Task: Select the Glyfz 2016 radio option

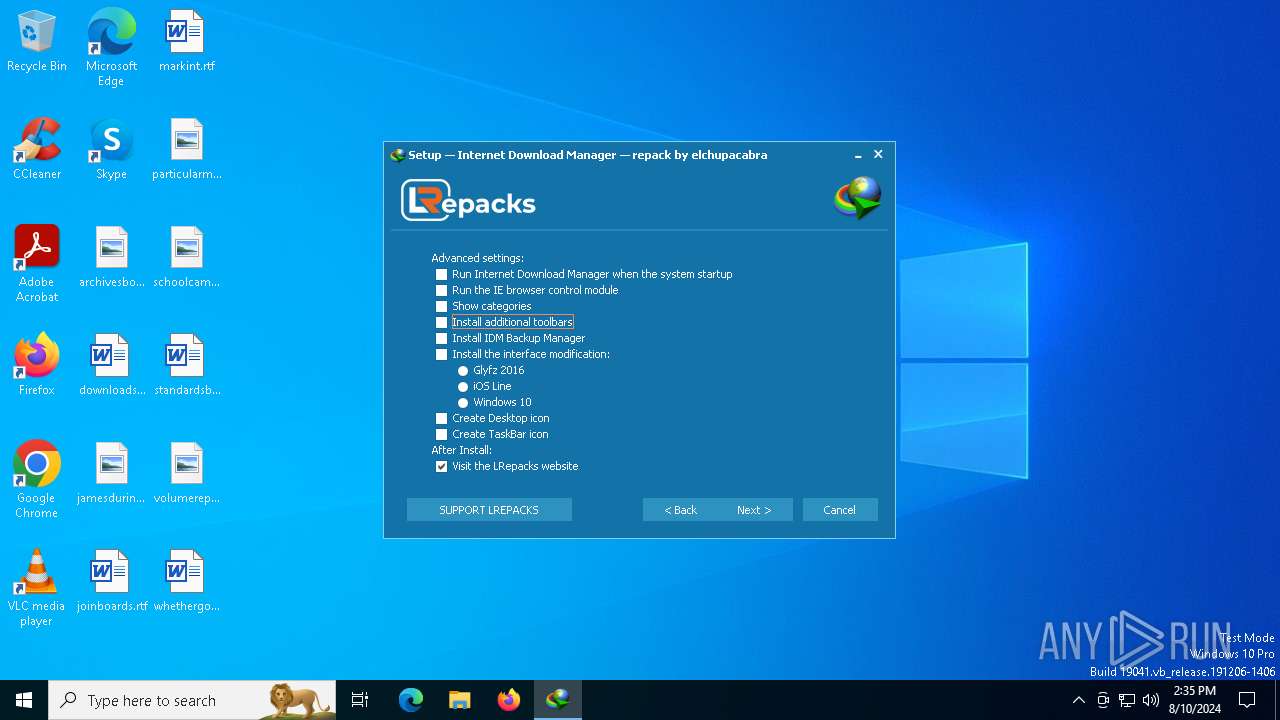Action: (x=463, y=371)
